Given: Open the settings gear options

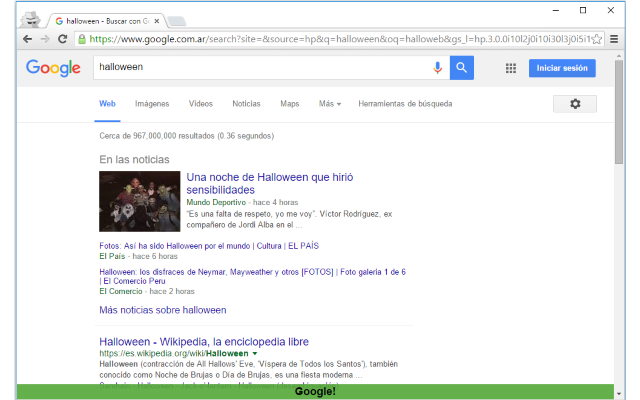Looking at the screenshot, I should (575, 104).
